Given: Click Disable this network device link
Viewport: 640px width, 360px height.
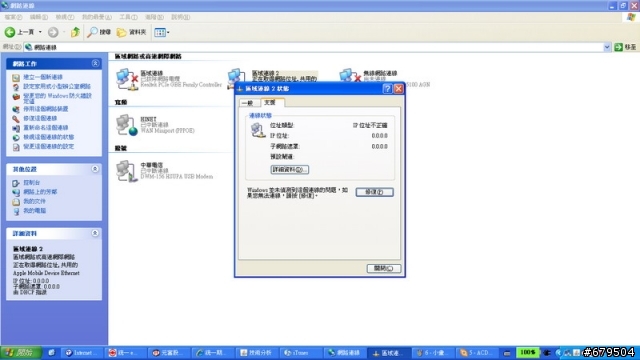Looking at the screenshot, I should (x=45, y=109).
